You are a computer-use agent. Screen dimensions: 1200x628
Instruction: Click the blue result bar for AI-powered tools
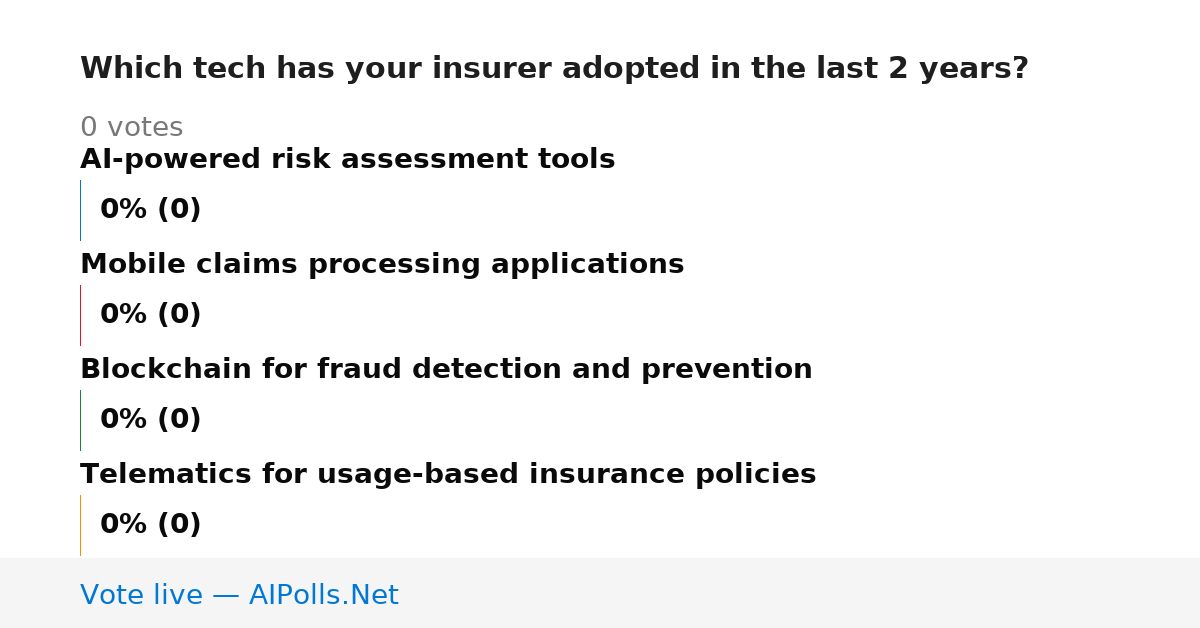pyautogui.click(x=80, y=210)
